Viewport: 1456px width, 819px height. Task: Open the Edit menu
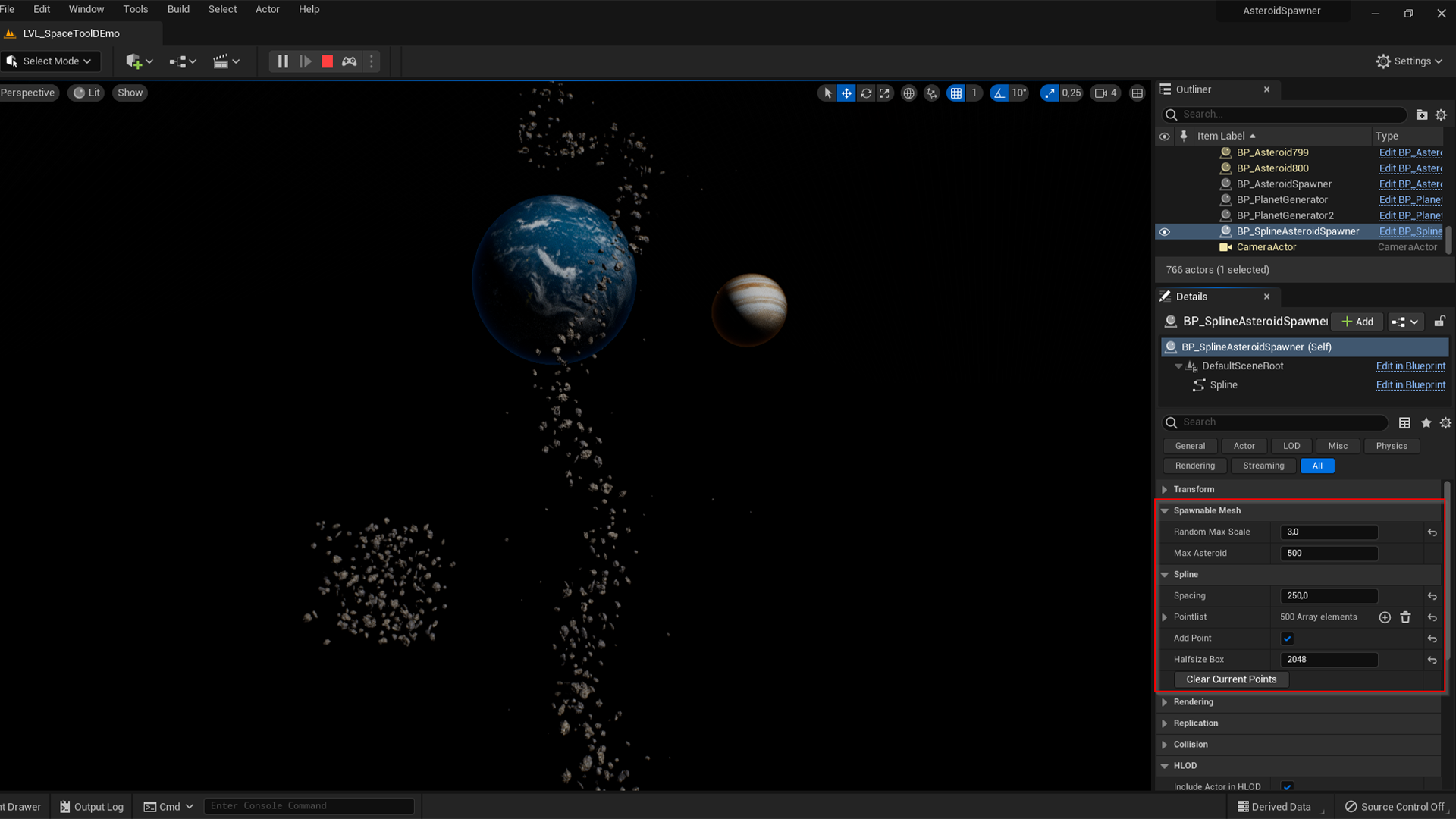click(x=42, y=9)
